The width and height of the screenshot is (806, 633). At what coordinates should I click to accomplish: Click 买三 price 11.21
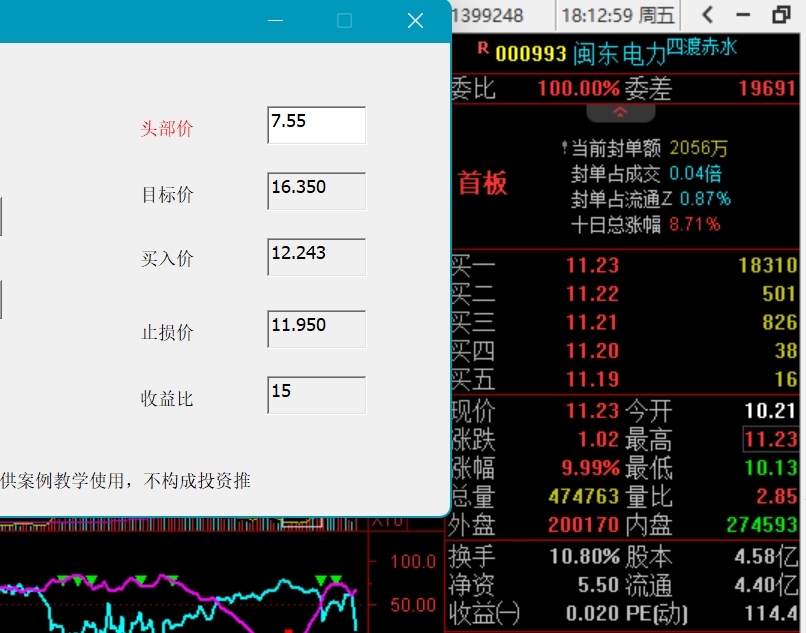pos(592,322)
